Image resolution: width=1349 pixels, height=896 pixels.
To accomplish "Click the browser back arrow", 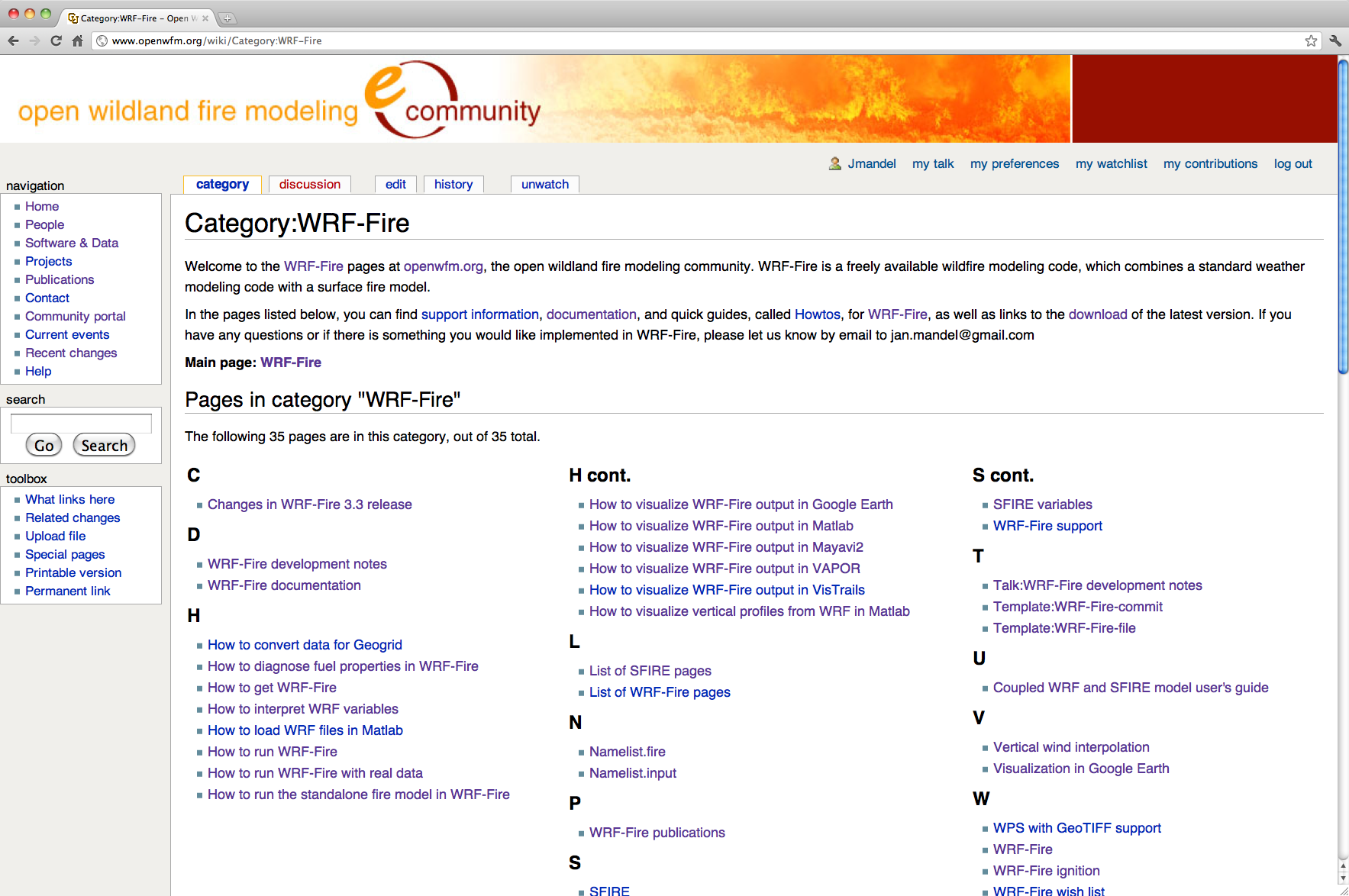I will [13, 41].
